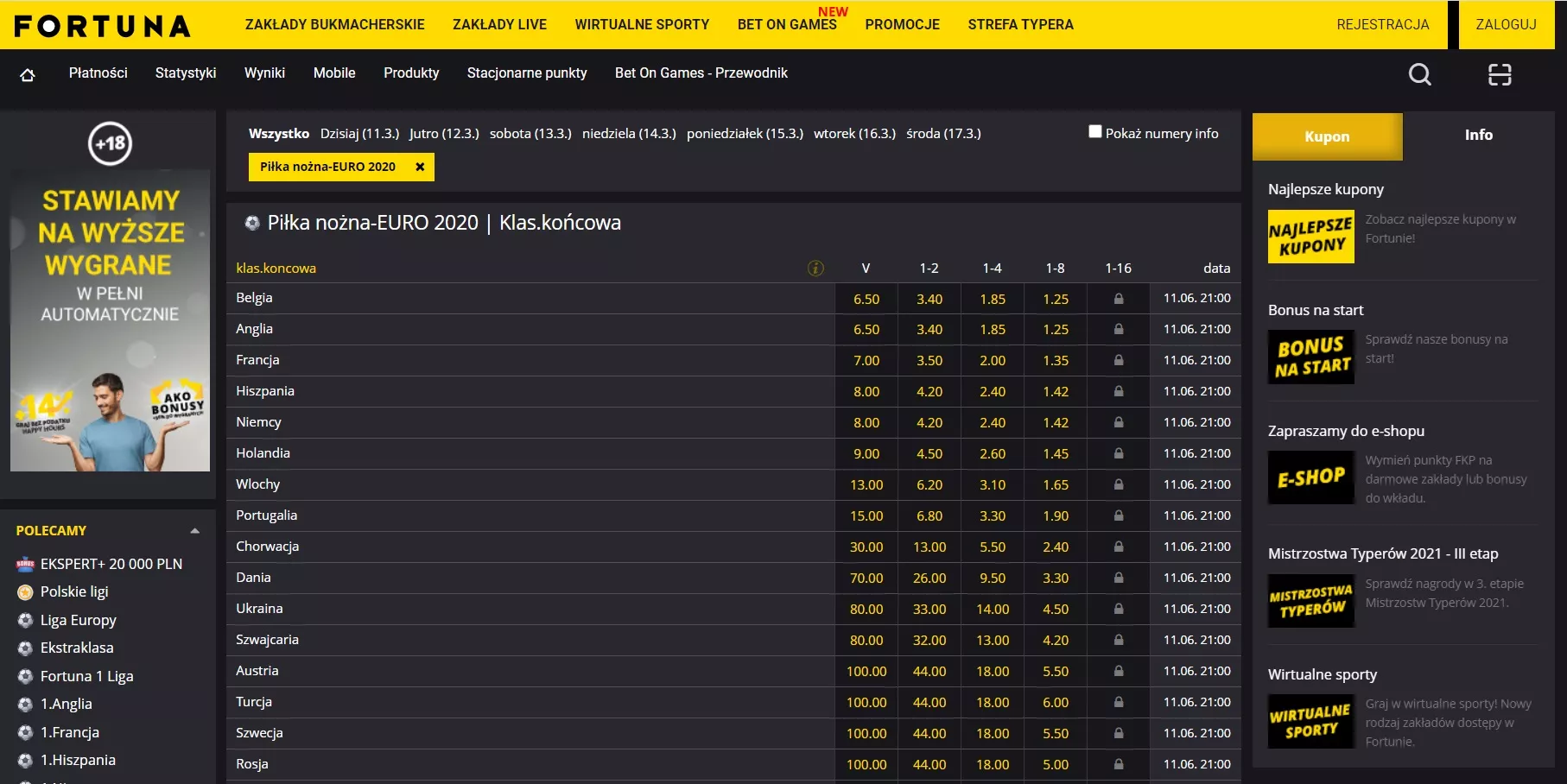Open the Wirtualne Sporty thumbnail
The height and width of the screenshot is (784, 1567).
pos(1310,721)
